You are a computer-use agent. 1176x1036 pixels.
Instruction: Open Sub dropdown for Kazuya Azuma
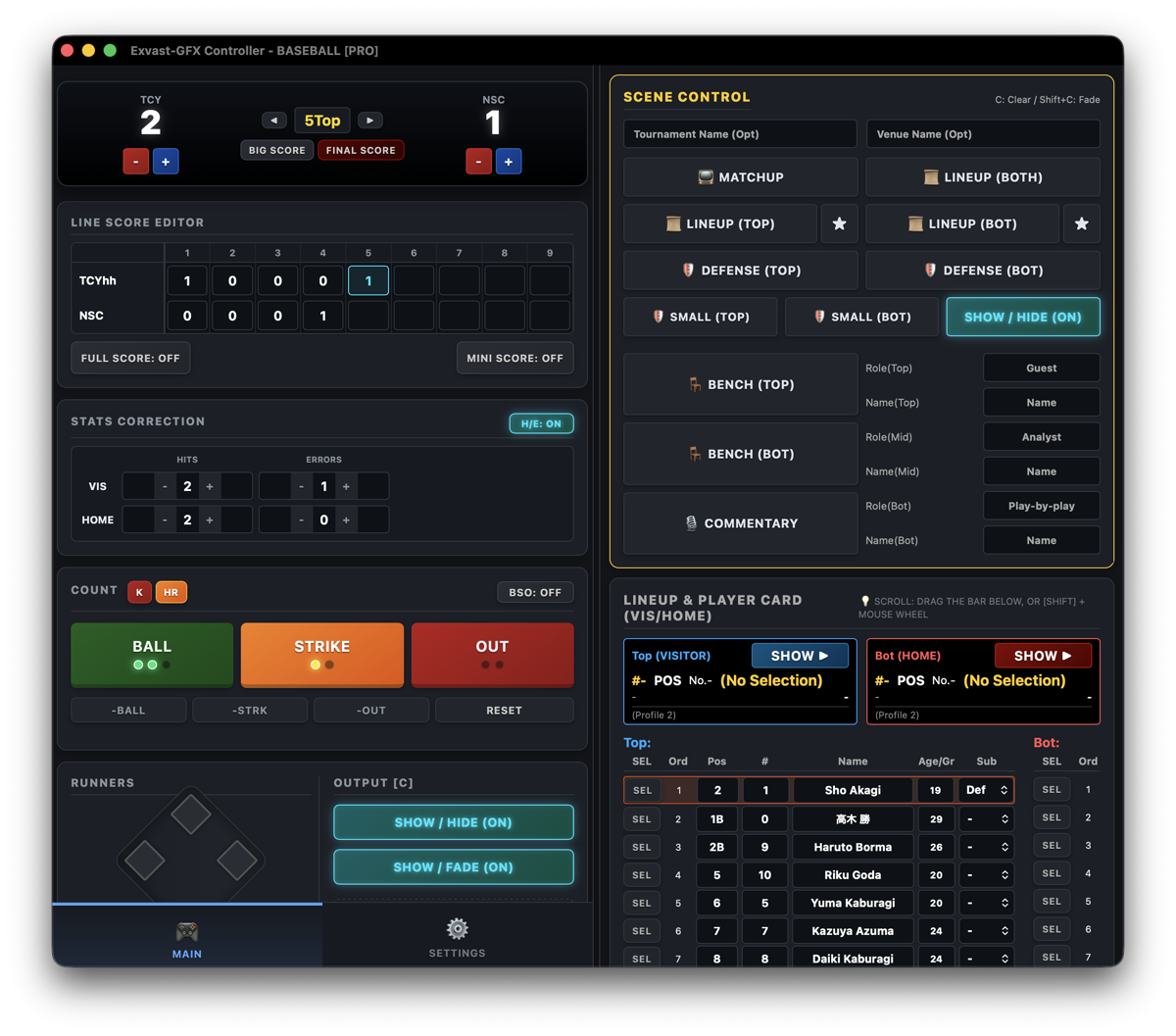coord(986,931)
